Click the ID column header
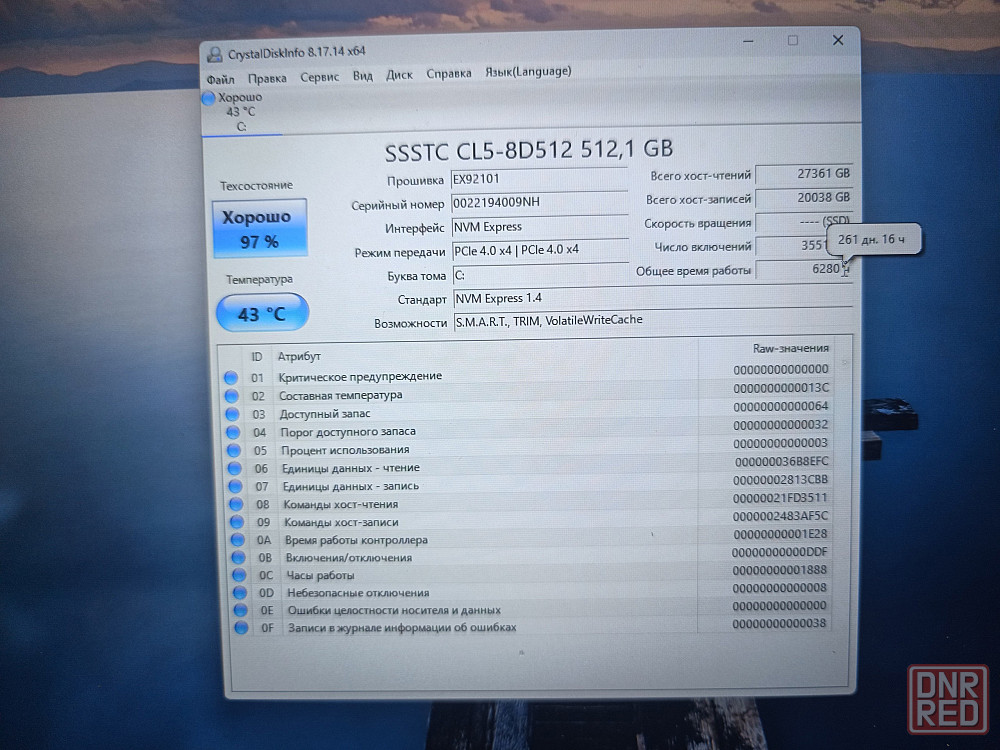1000x750 pixels. pos(256,357)
